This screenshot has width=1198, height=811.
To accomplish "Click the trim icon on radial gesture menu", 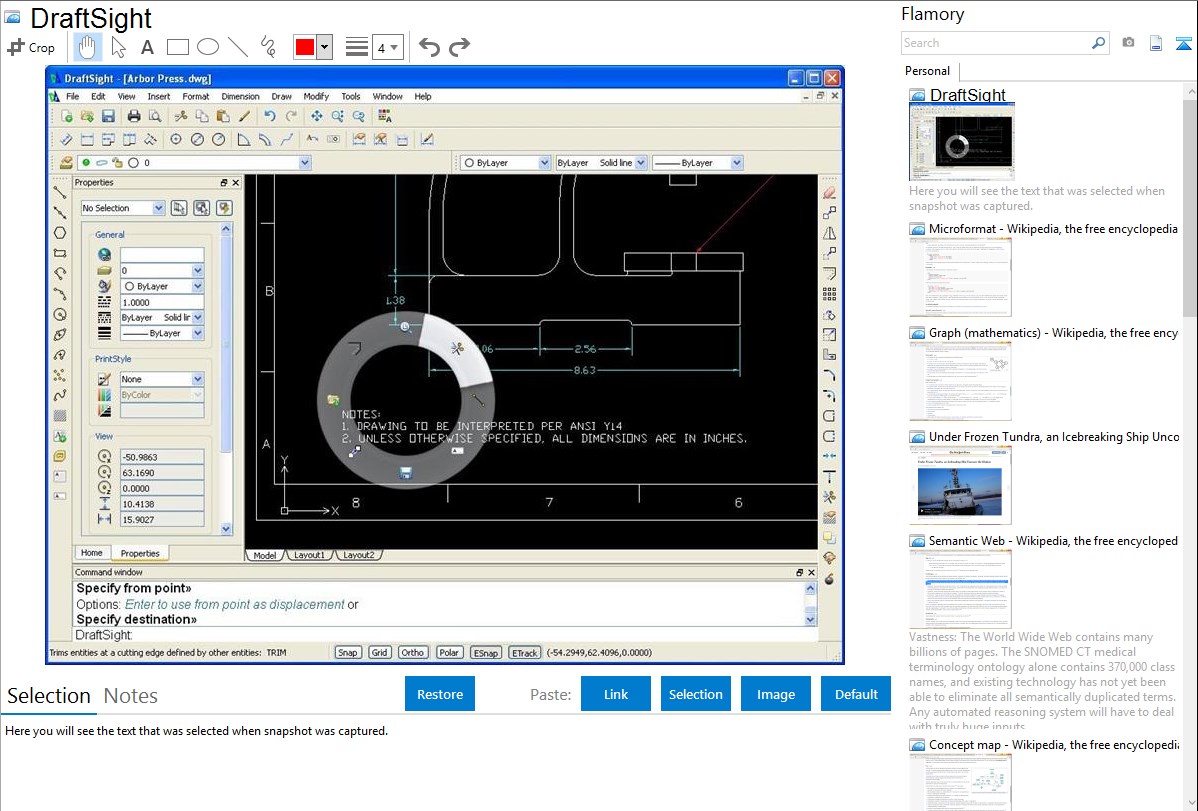I will [457, 349].
